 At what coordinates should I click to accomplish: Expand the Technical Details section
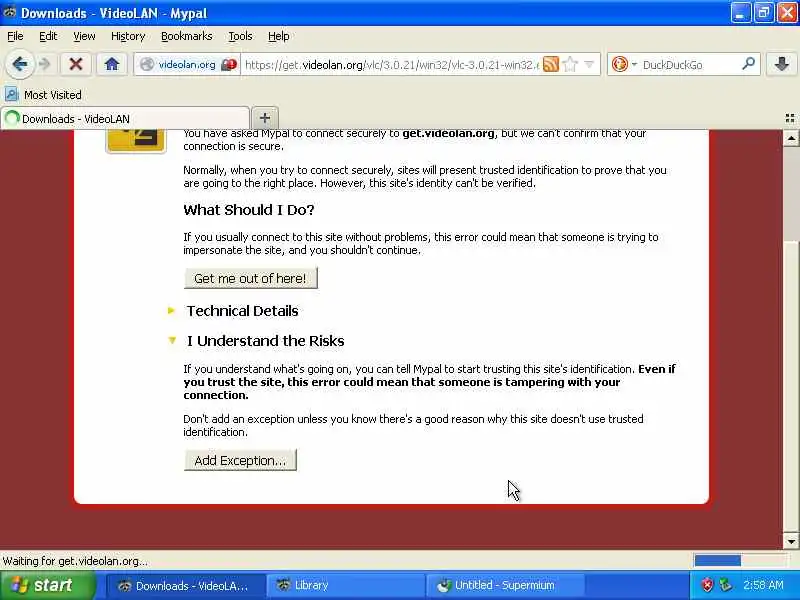pos(242,311)
